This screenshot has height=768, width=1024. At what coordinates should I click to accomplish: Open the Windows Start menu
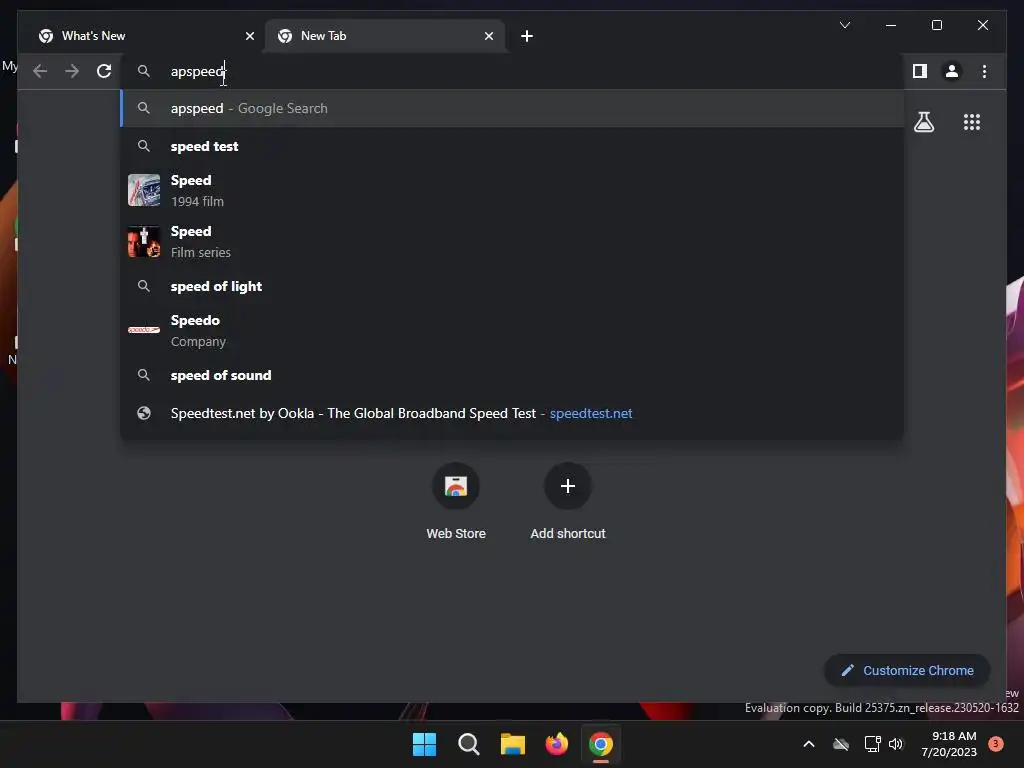[424, 744]
